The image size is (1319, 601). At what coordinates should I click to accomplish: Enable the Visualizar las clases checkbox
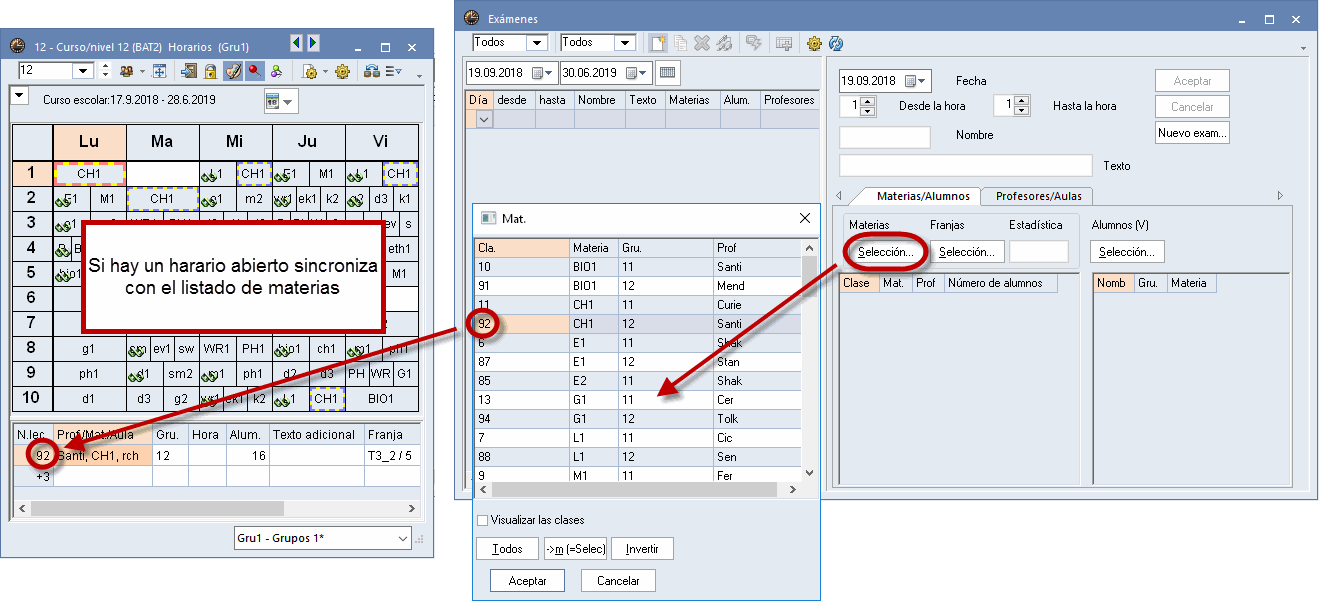click(x=483, y=520)
